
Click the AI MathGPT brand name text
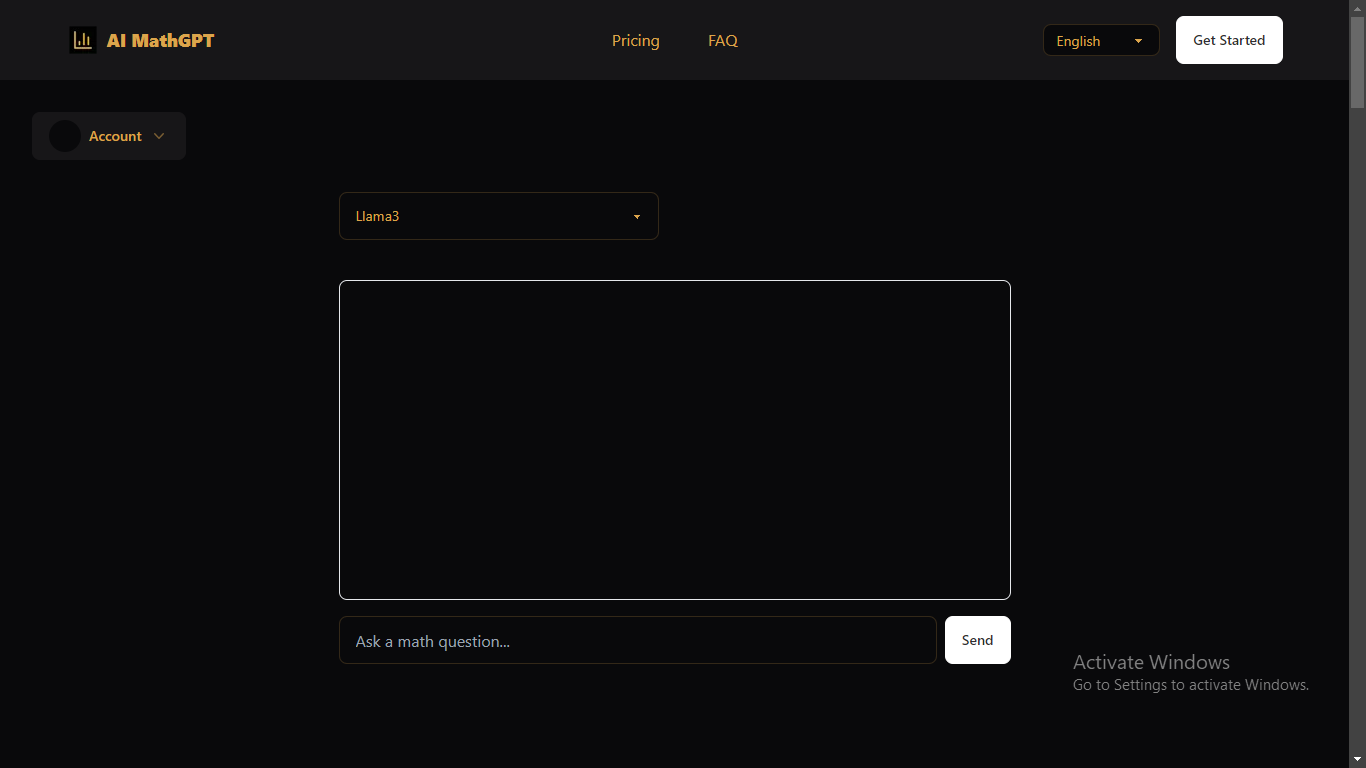[x=160, y=41]
